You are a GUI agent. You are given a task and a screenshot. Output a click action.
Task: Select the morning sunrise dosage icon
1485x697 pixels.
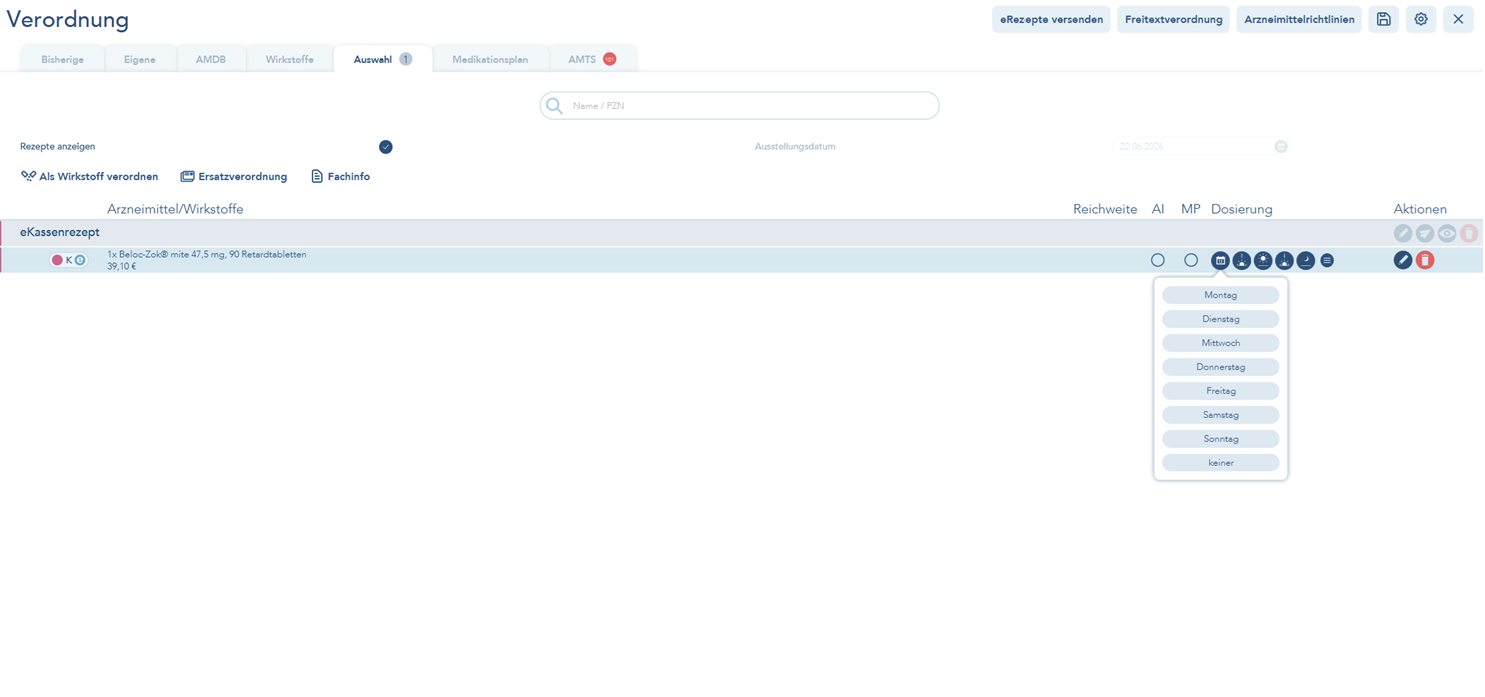pos(1241,260)
